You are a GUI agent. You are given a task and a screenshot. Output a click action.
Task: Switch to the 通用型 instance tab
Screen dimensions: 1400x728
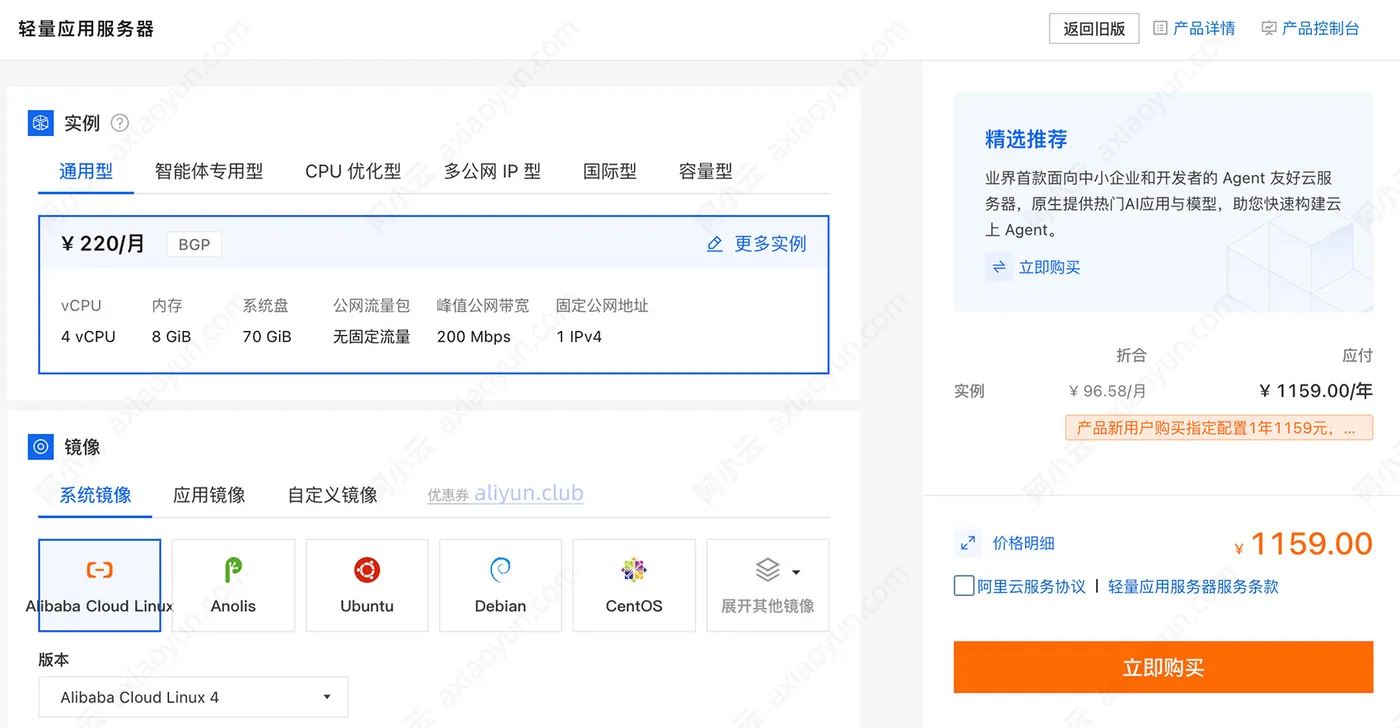[86, 171]
